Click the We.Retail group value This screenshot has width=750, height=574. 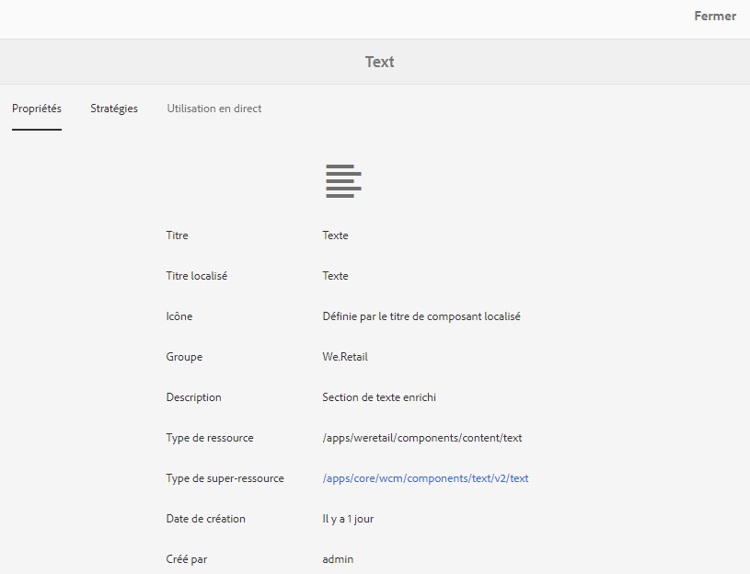[x=345, y=357]
